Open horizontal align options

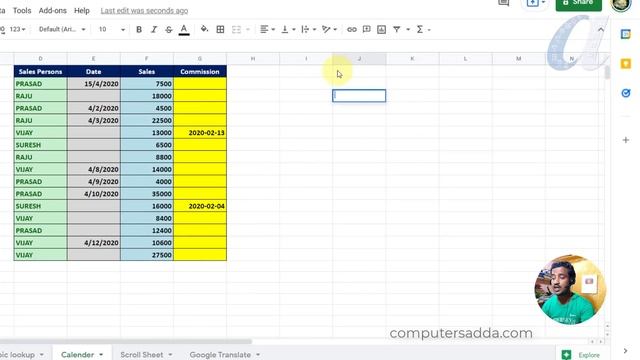[267, 29]
